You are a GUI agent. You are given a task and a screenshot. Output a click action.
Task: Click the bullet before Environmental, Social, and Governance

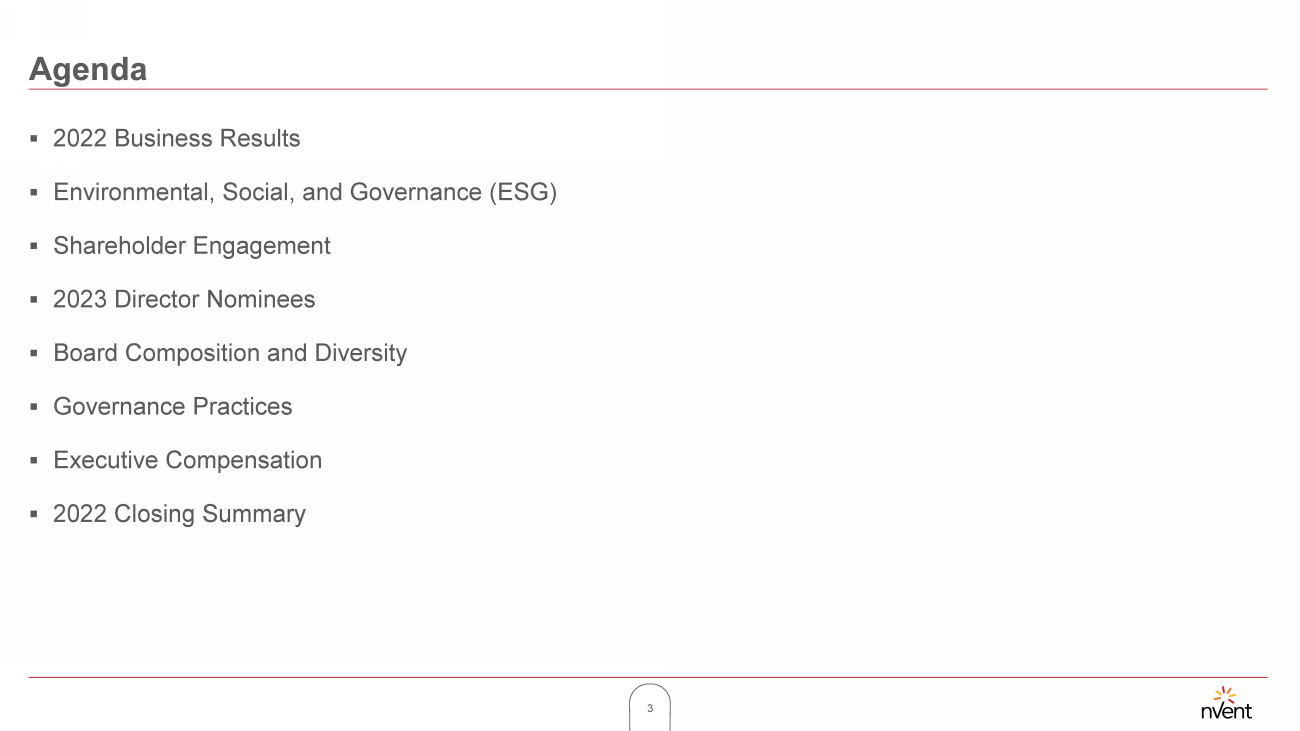pos(33,192)
